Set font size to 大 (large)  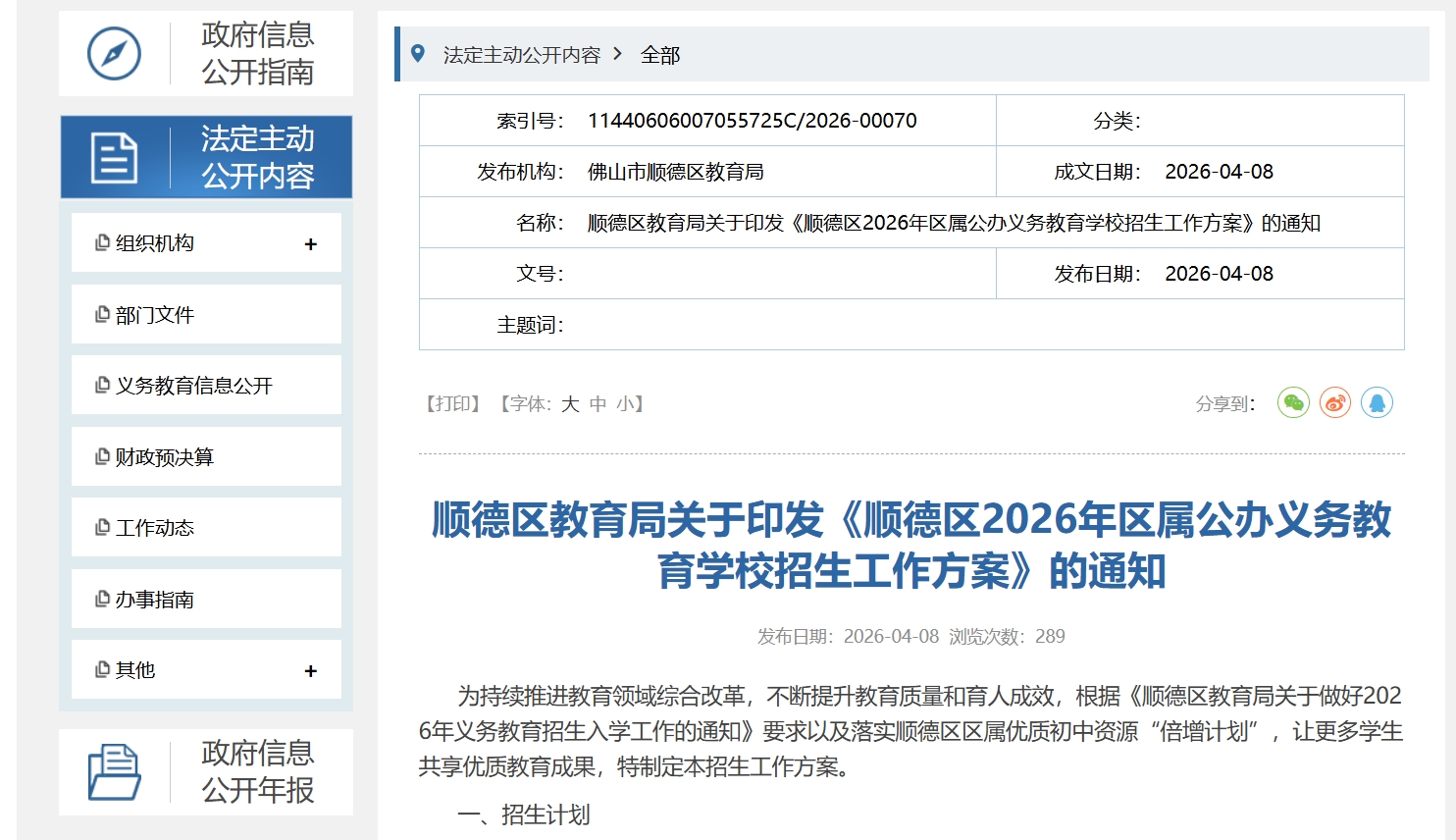point(570,403)
